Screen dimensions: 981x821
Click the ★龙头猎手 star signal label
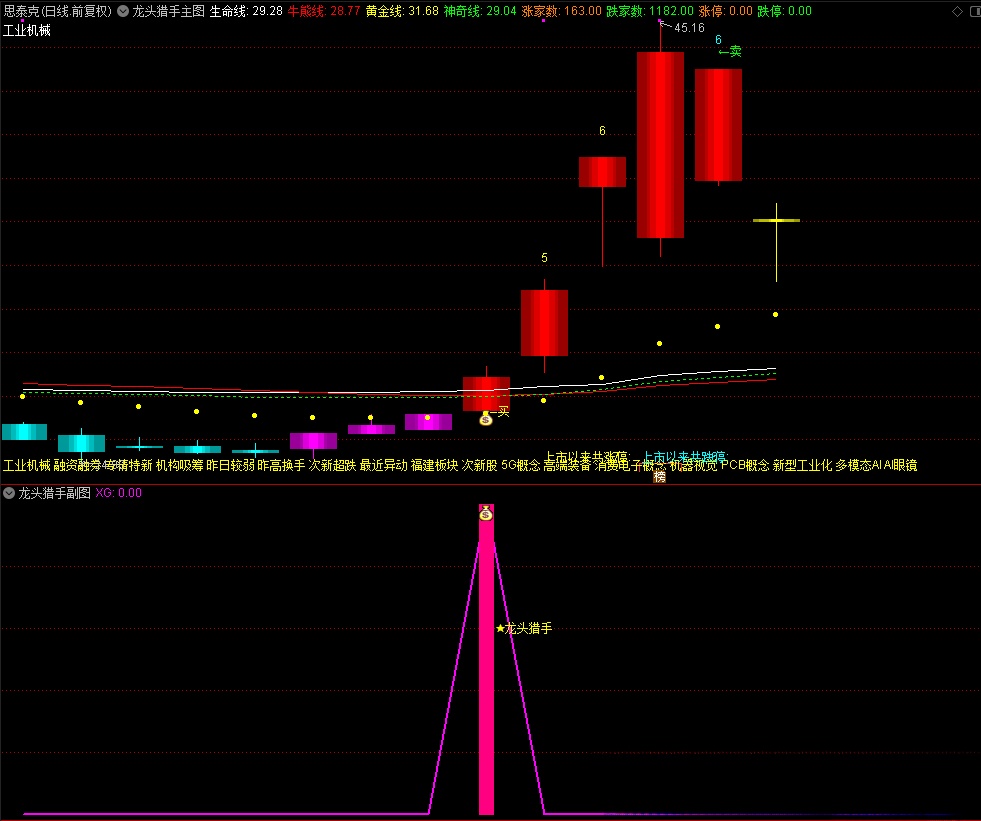(524, 629)
